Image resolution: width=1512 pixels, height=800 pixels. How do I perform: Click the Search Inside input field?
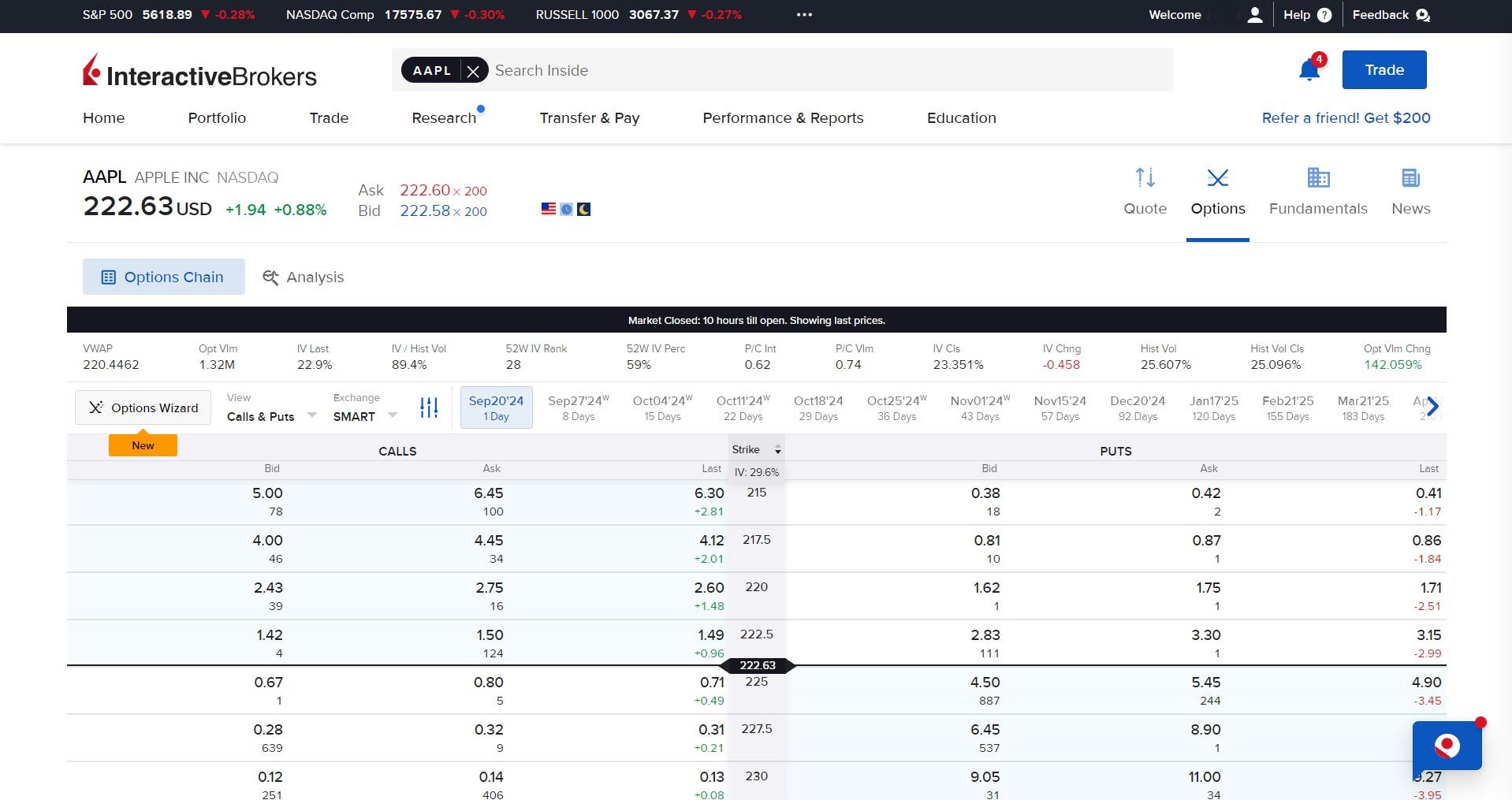coord(828,71)
